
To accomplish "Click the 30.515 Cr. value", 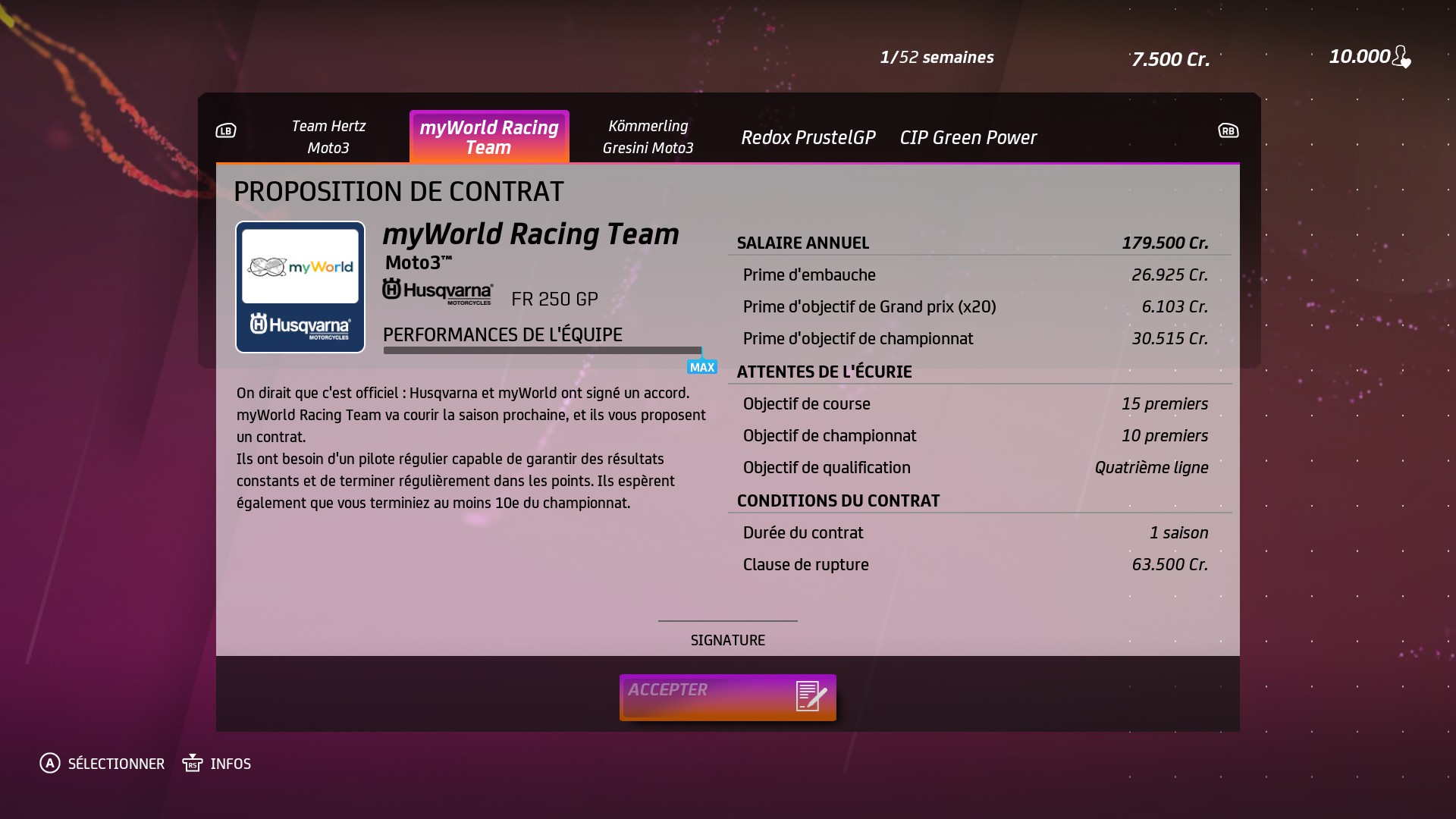I will [1170, 338].
